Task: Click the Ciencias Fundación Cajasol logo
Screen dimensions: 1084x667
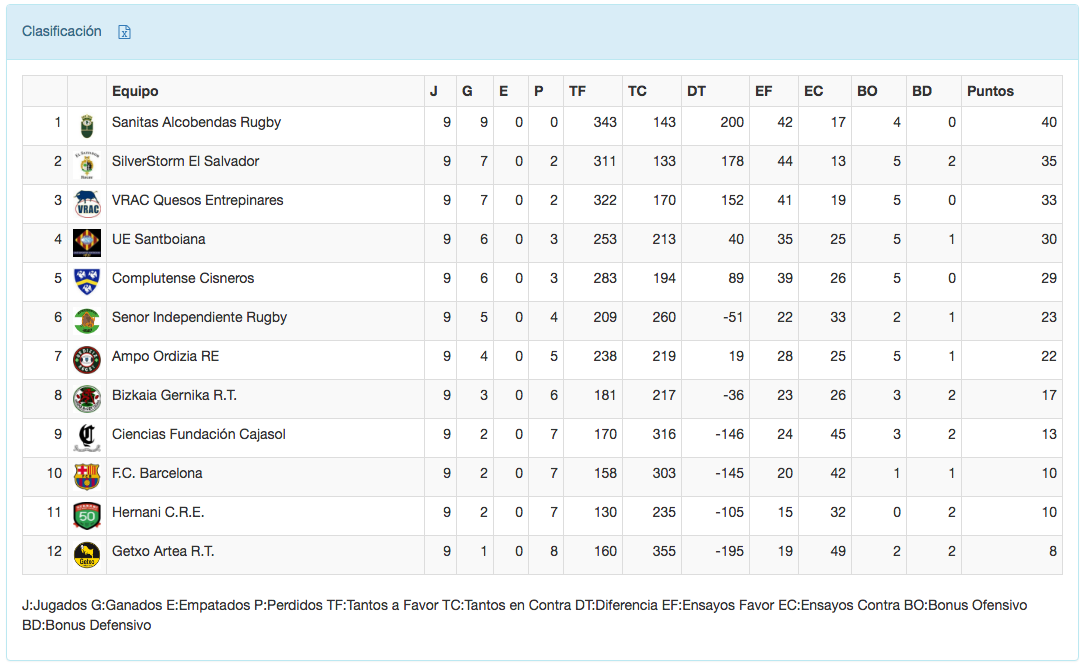Action: click(87, 438)
